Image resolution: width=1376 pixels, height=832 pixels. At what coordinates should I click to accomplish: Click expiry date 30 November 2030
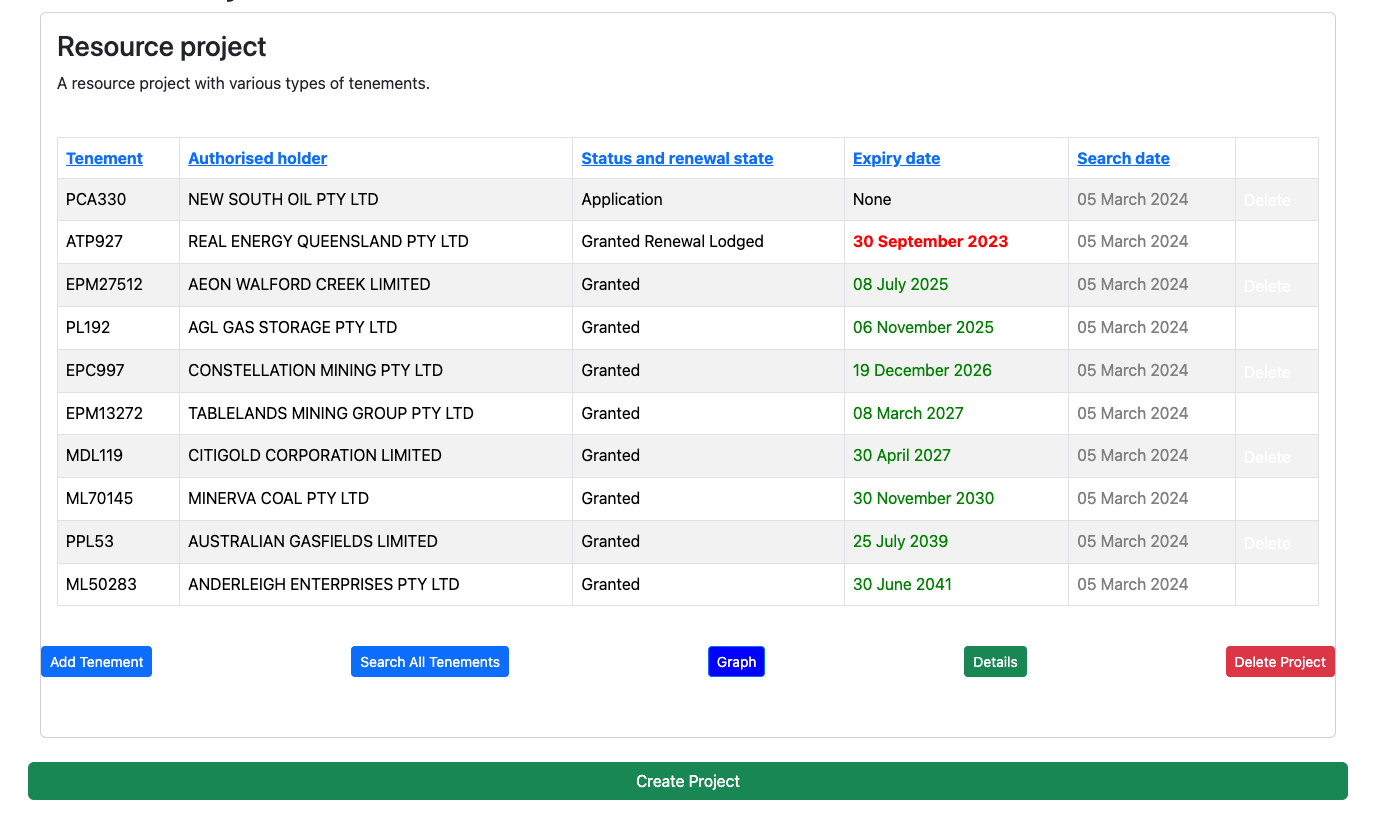923,498
